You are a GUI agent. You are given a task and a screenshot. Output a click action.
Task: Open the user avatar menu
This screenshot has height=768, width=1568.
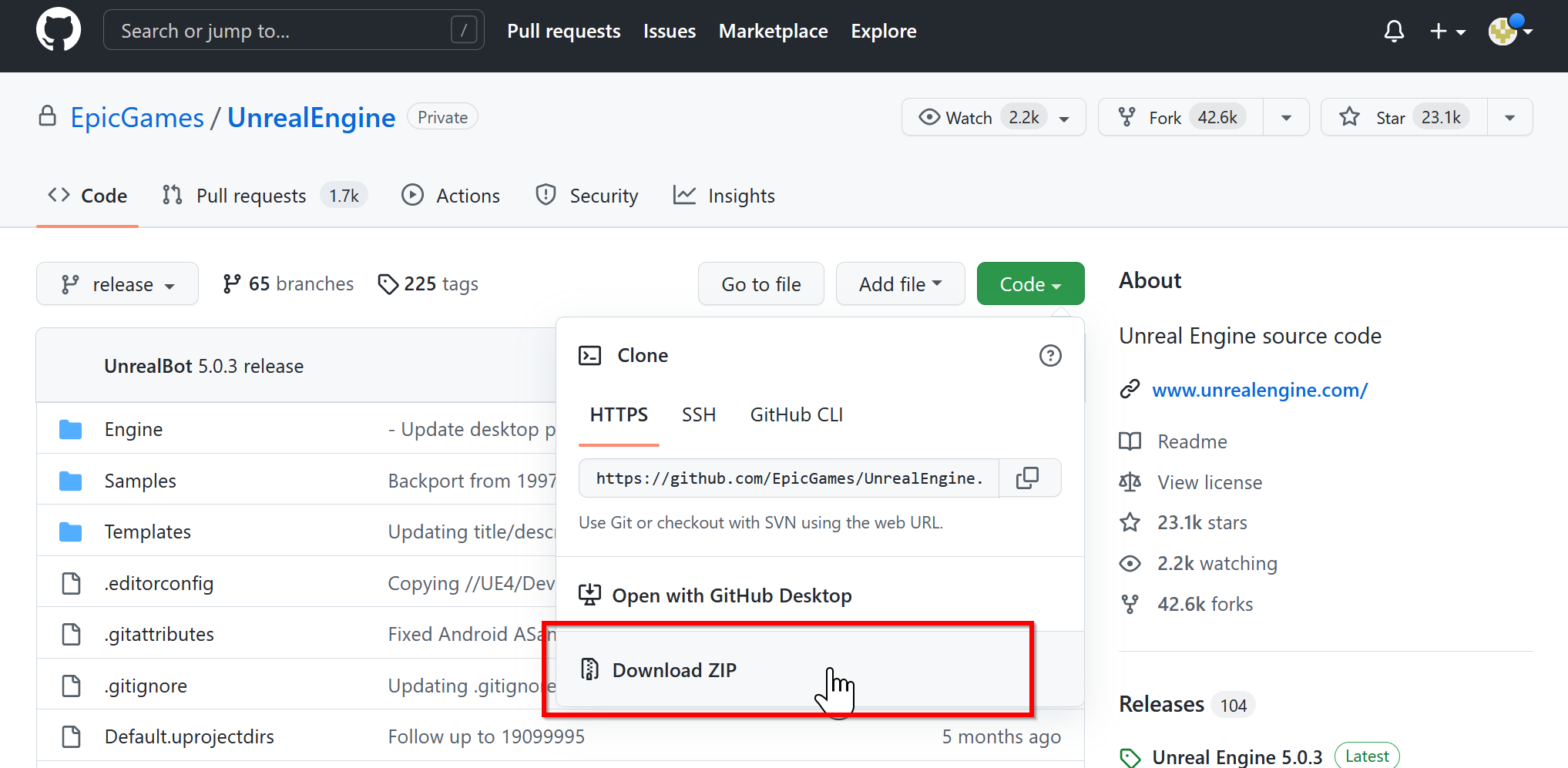click(1509, 31)
